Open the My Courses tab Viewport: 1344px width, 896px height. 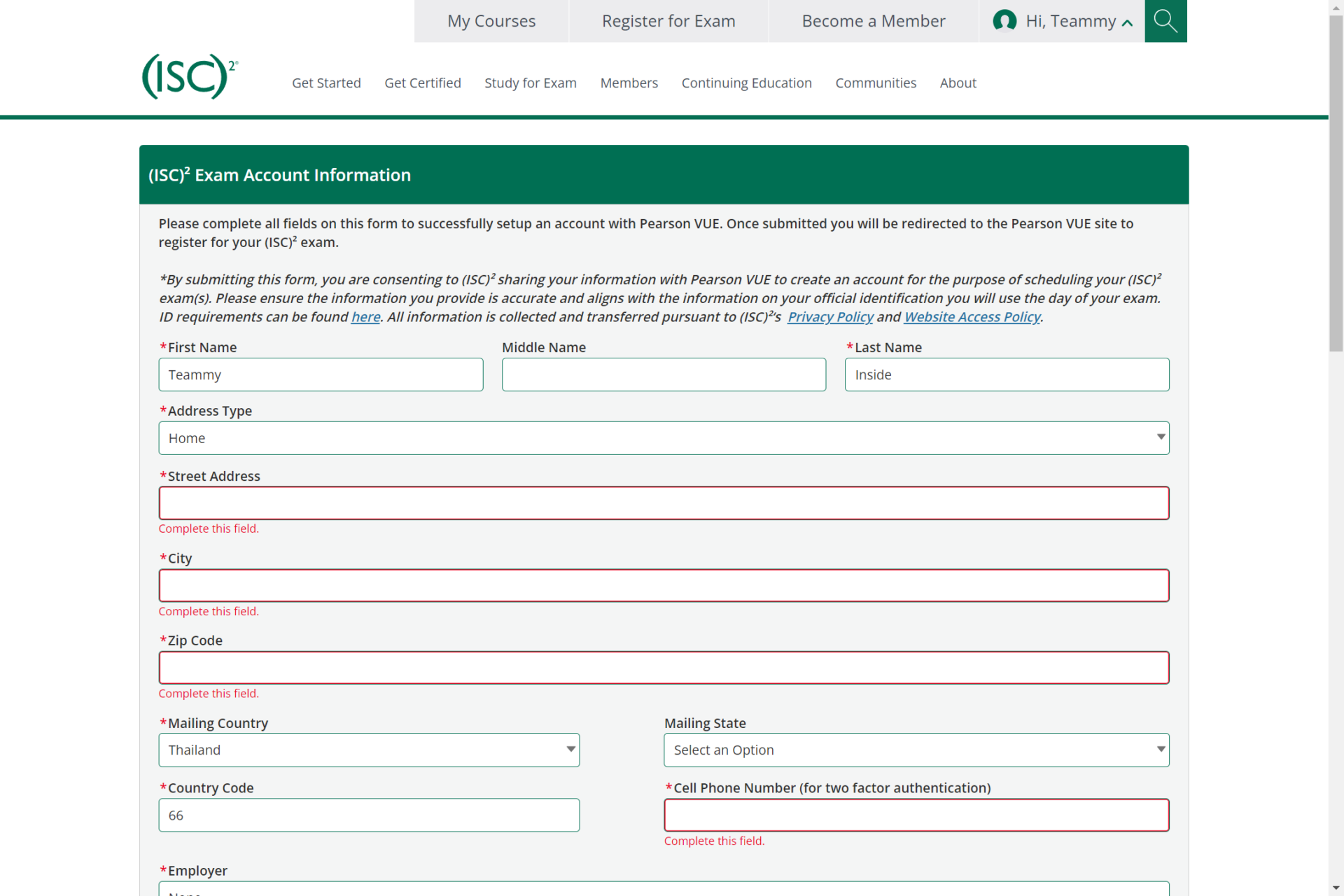pos(491,22)
